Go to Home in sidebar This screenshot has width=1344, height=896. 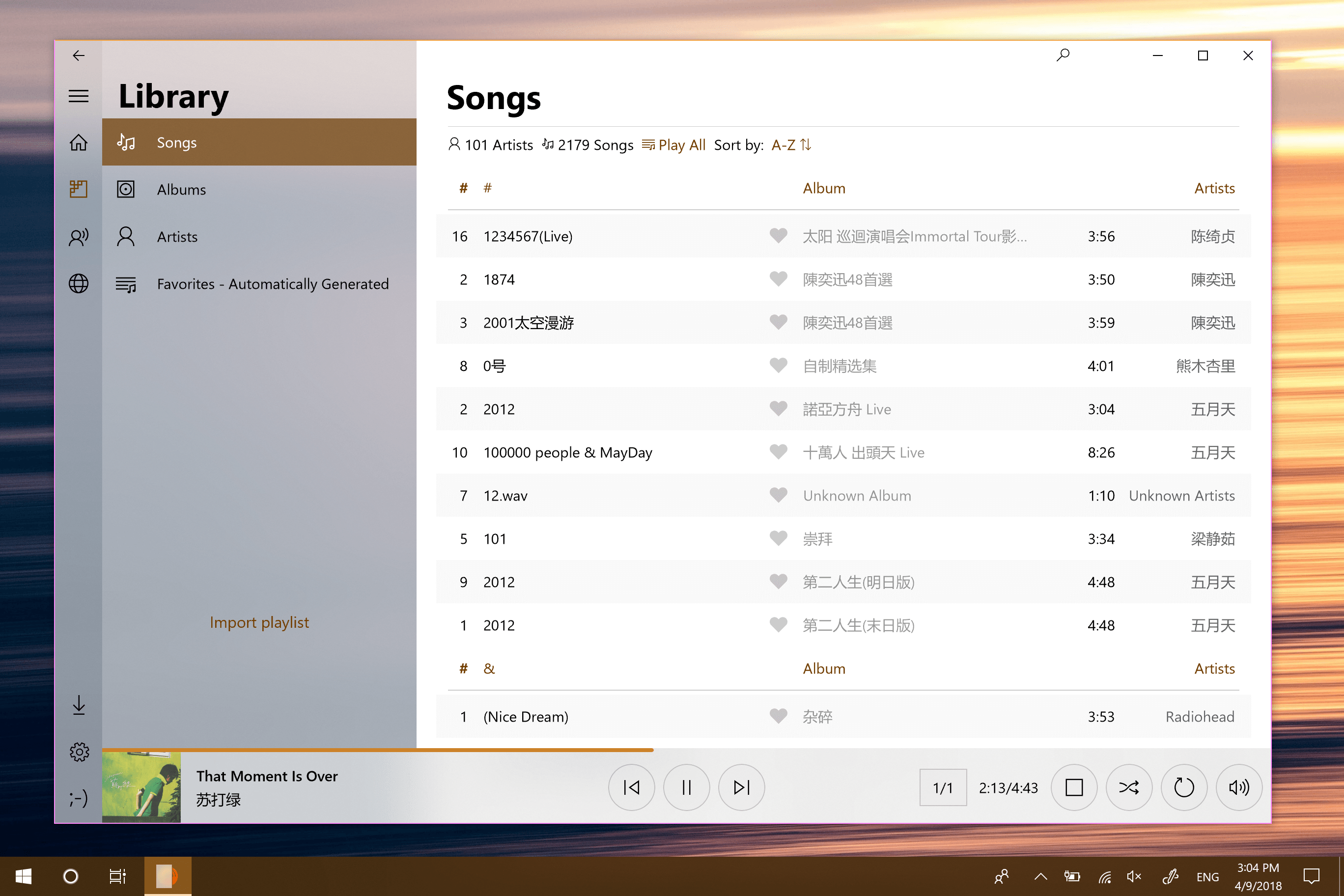coord(78,142)
